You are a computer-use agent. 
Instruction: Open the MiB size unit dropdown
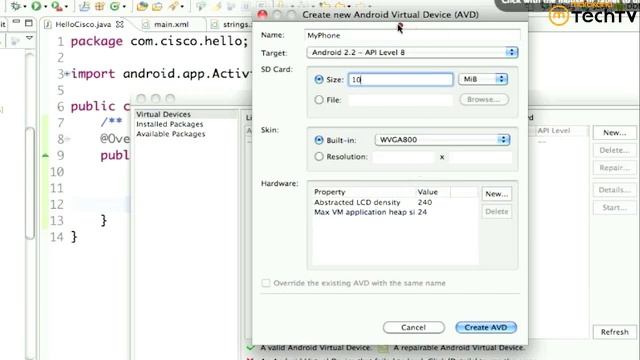pos(483,79)
